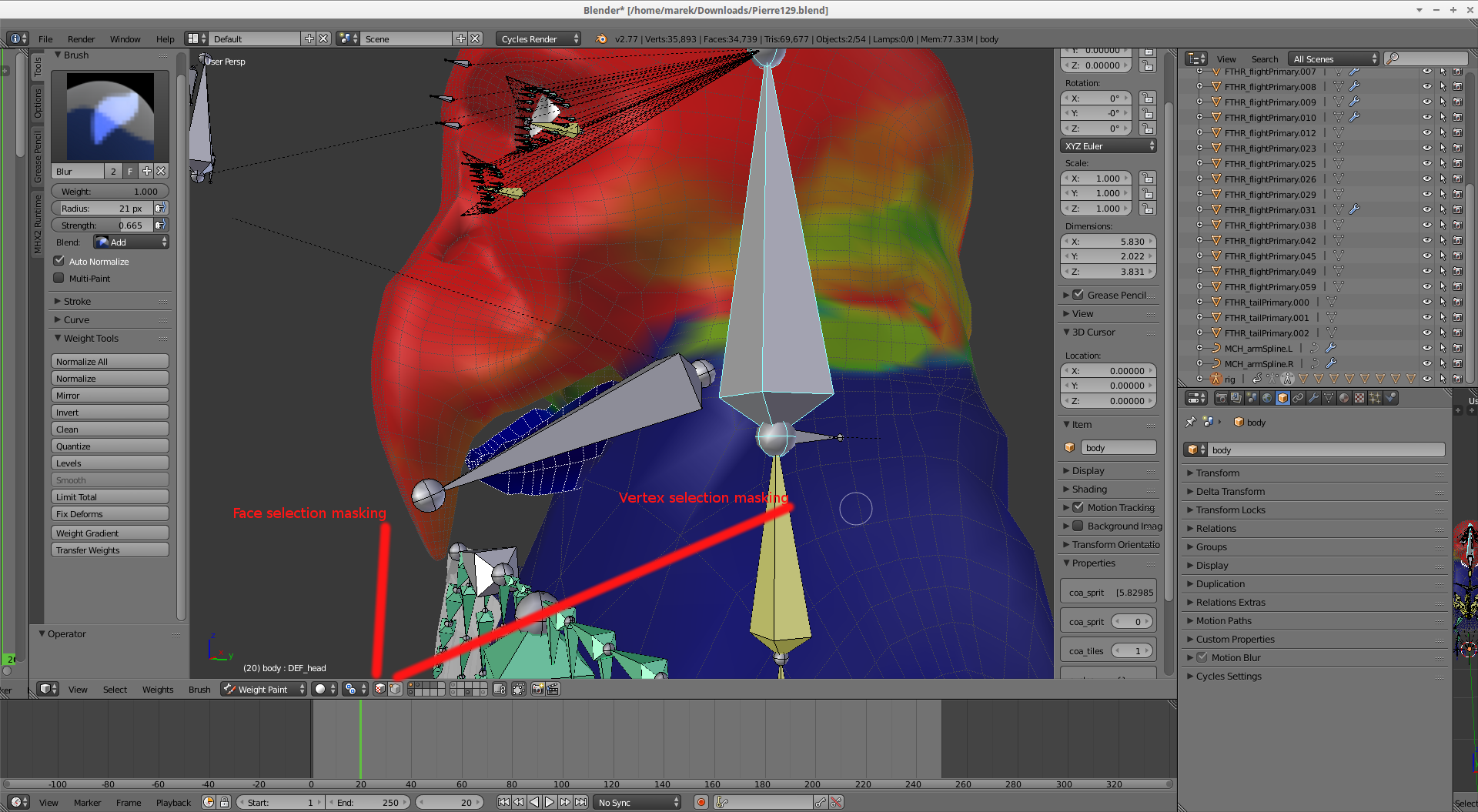This screenshot has height=812, width=1478.
Task: Toggle the Grease Pencil panel checkbox
Action: click(x=1078, y=295)
